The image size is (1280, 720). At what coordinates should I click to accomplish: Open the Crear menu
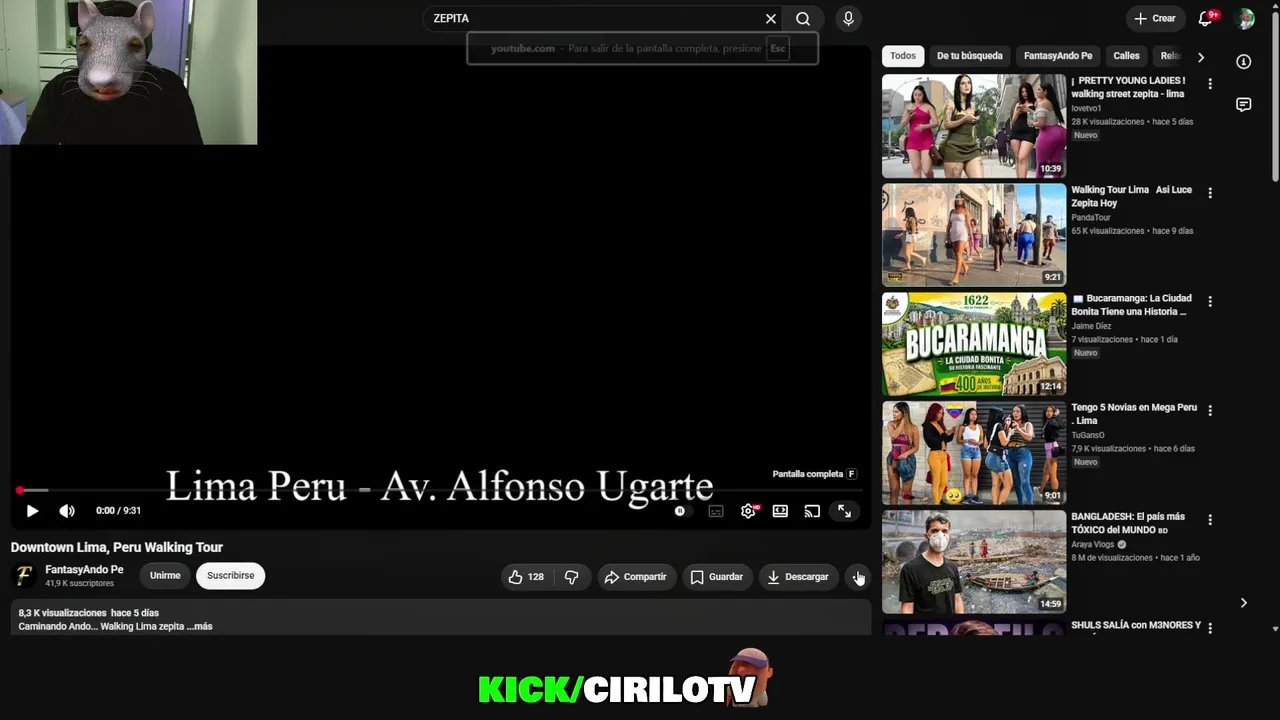(x=1154, y=19)
